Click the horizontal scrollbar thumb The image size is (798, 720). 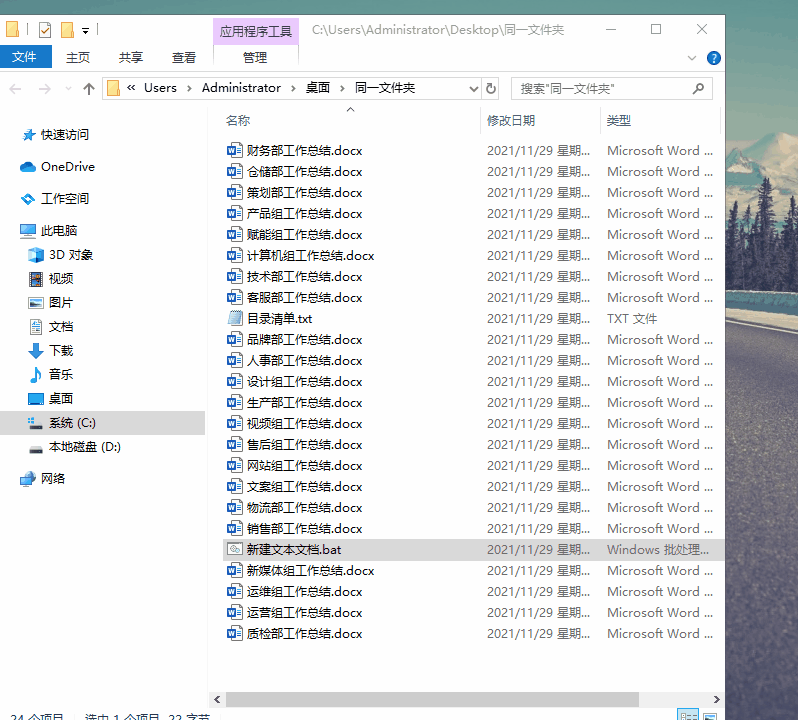[x=432, y=699]
